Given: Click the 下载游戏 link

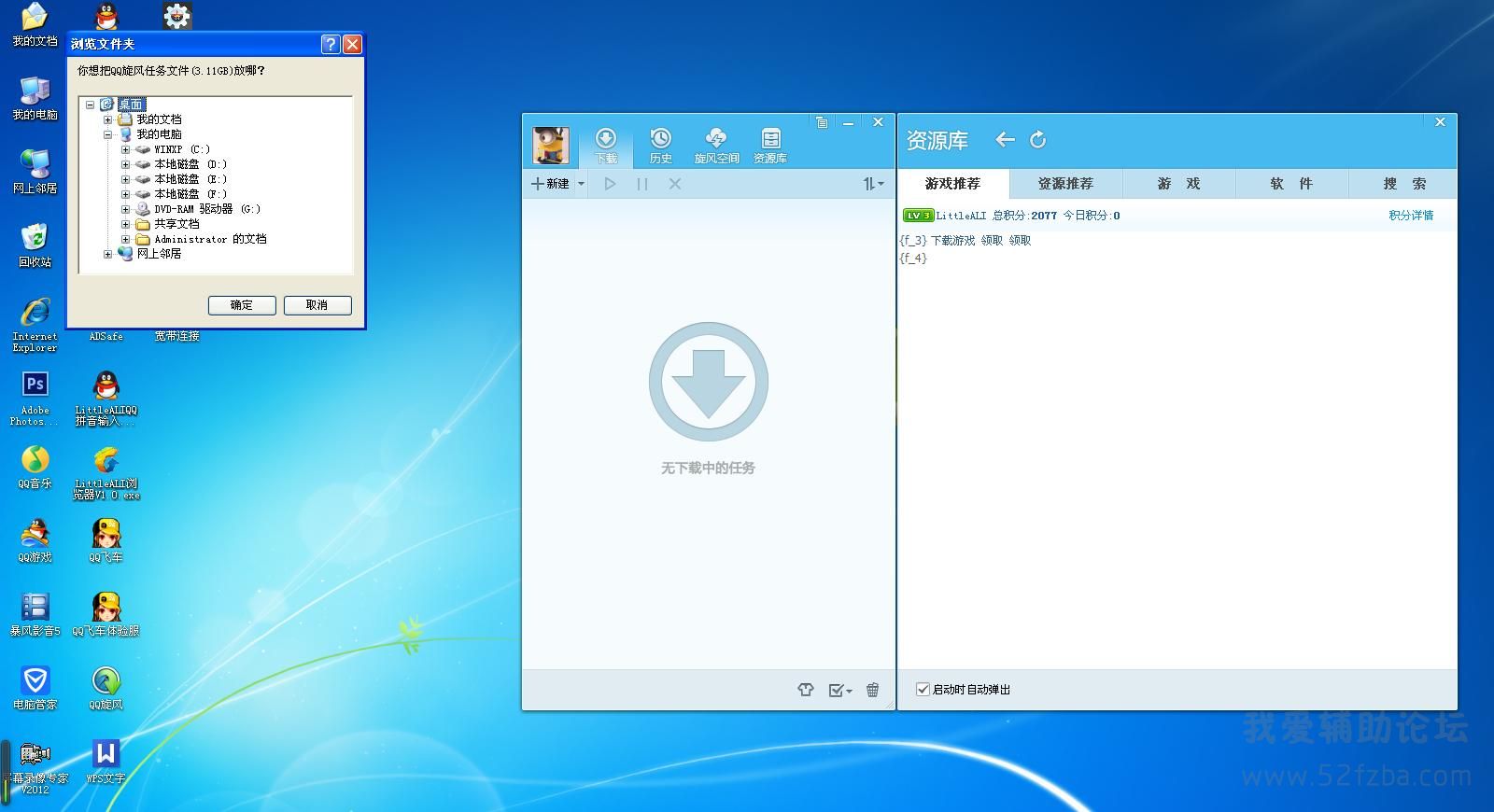Looking at the screenshot, I should click(952, 241).
